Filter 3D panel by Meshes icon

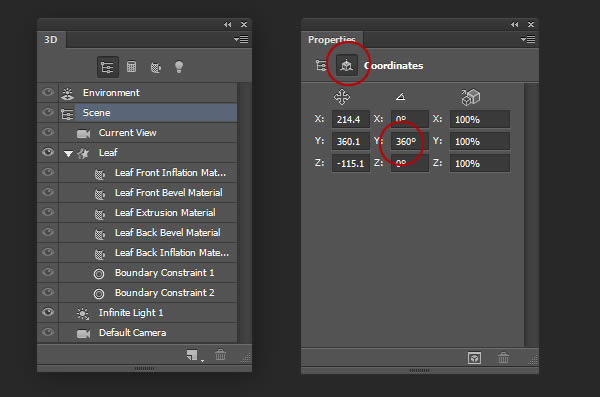[x=131, y=67]
